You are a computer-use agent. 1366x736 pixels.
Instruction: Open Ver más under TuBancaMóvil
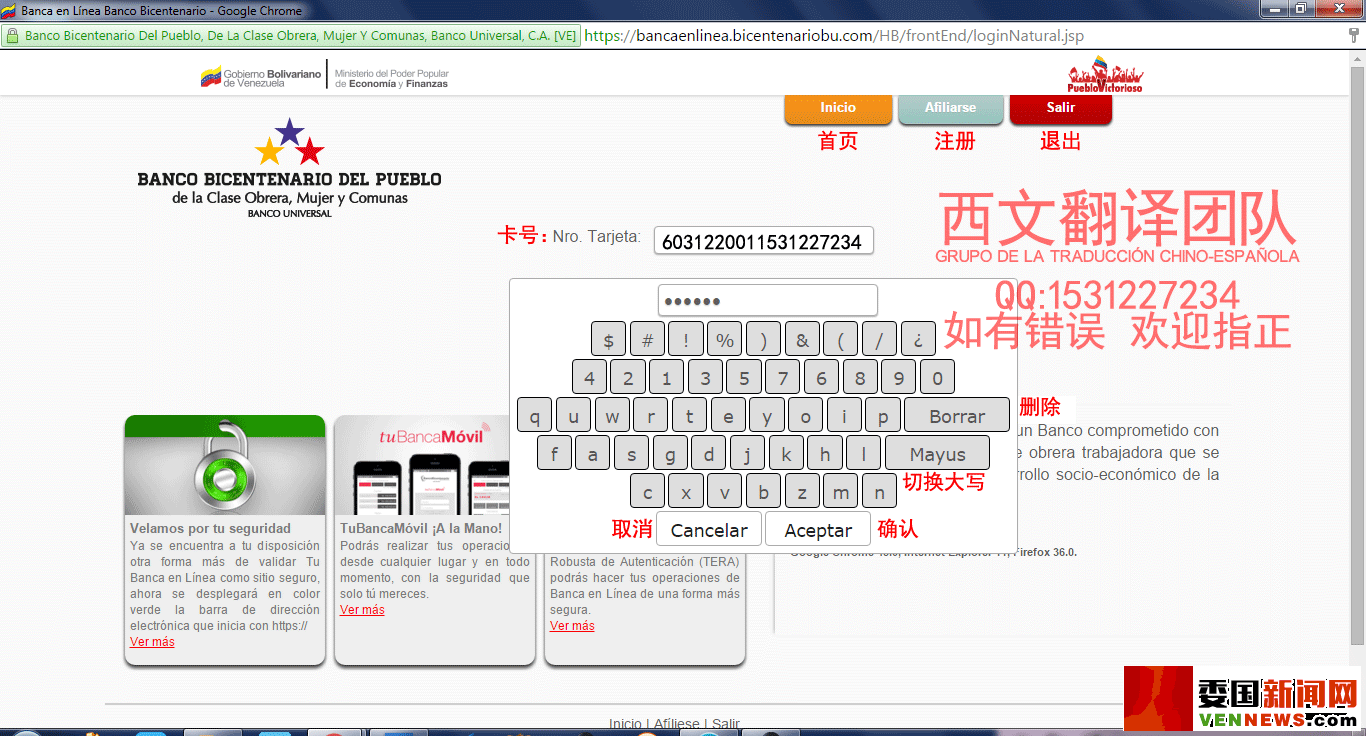click(x=362, y=610)
